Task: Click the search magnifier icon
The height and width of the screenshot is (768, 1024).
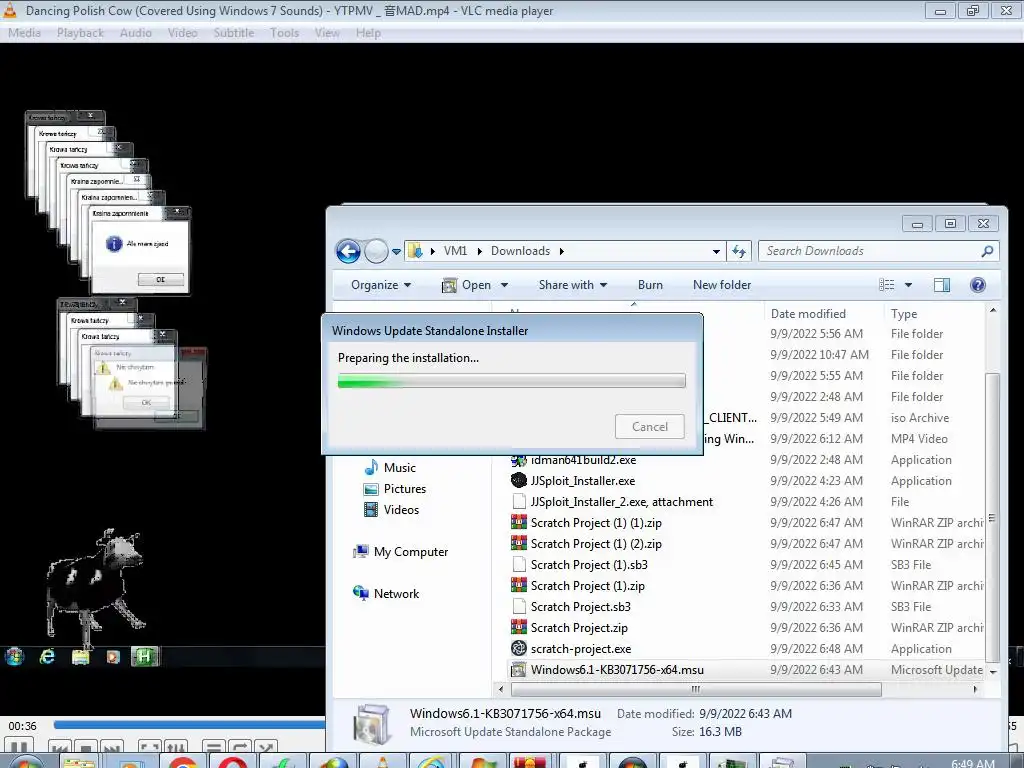Action: point(987,251)
